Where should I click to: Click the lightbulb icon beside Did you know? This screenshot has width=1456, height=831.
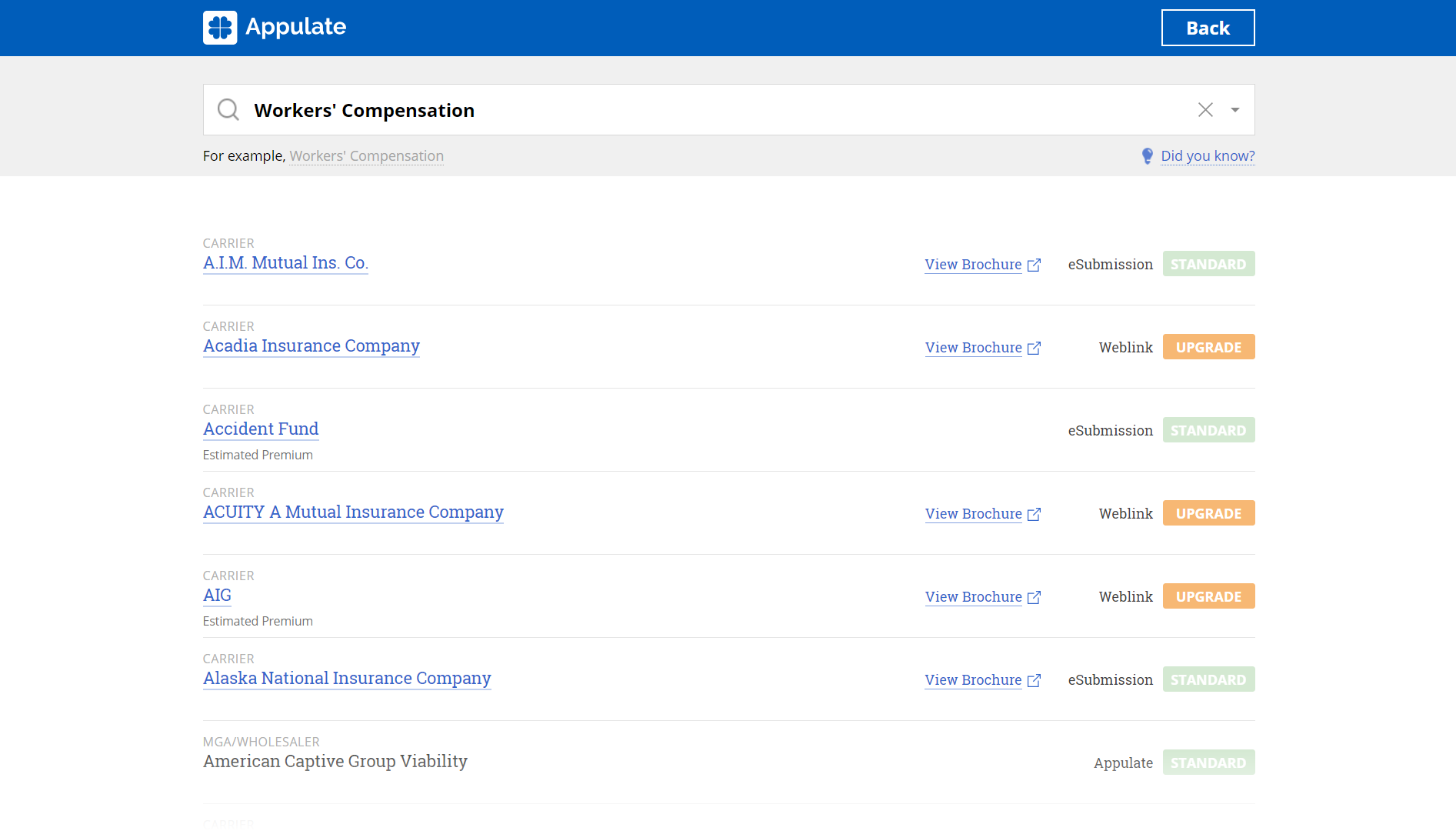(1147, 156)
